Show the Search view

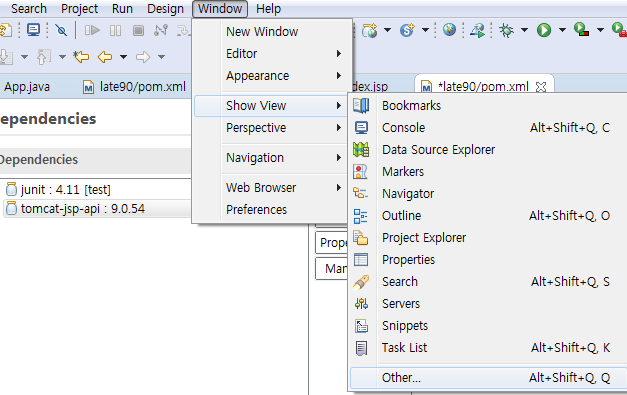click(488, 281)
